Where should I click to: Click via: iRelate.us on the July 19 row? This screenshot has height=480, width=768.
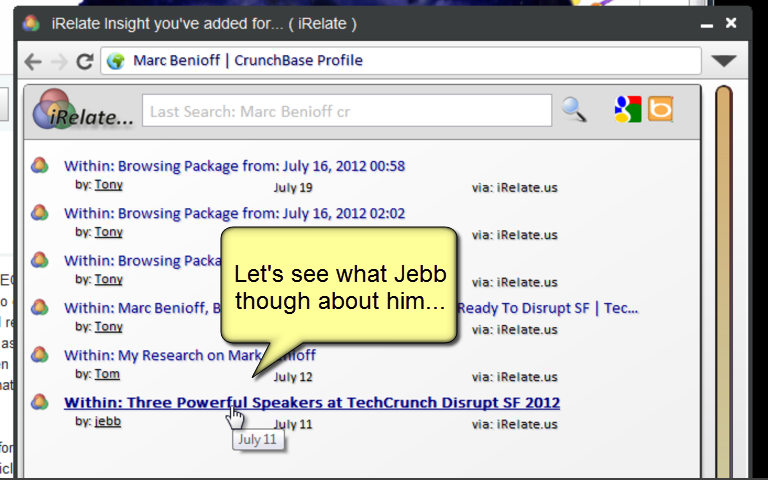pos(515,188)
